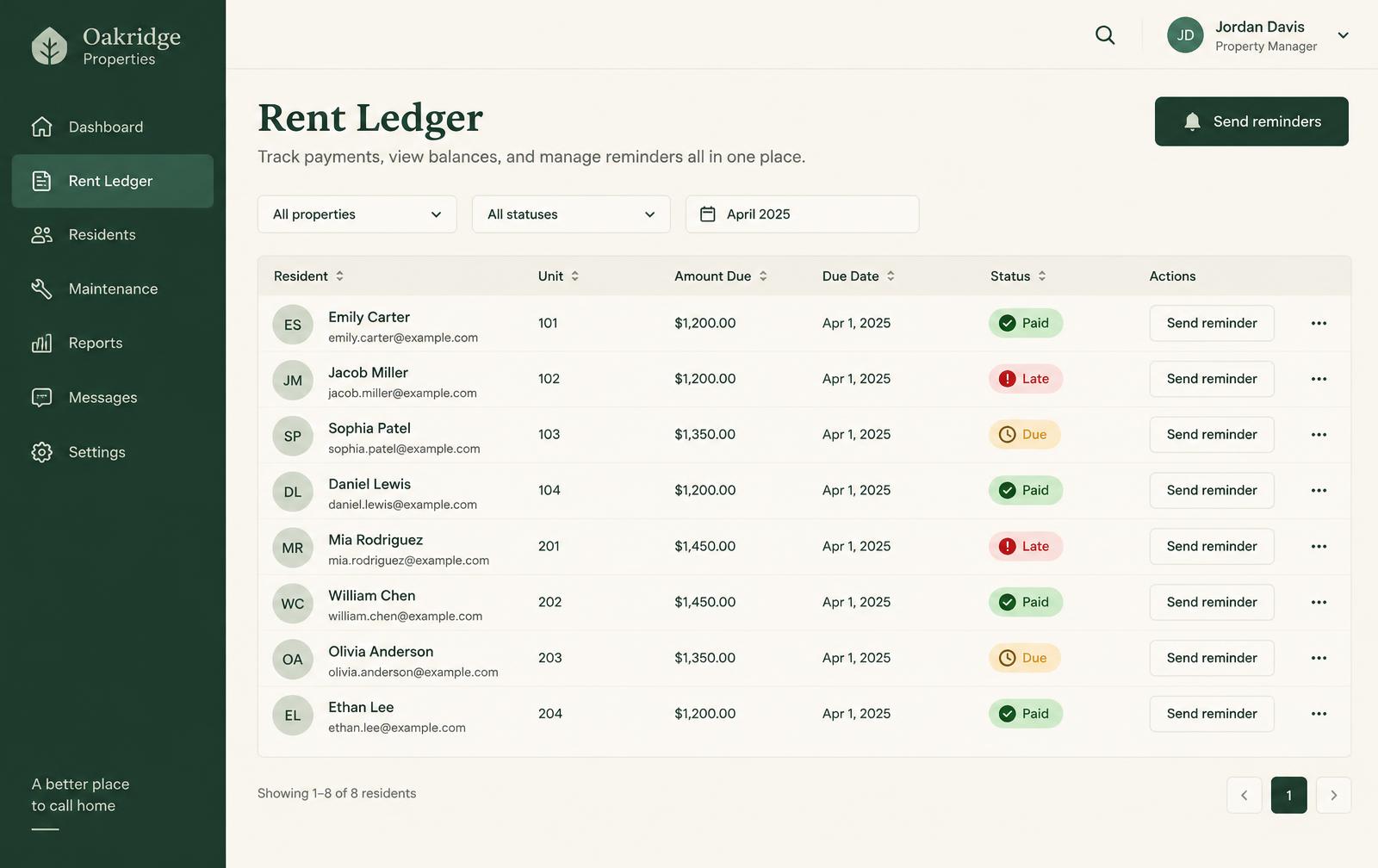
Task: Click the WC avatar for William Chen
Action: 293,604
